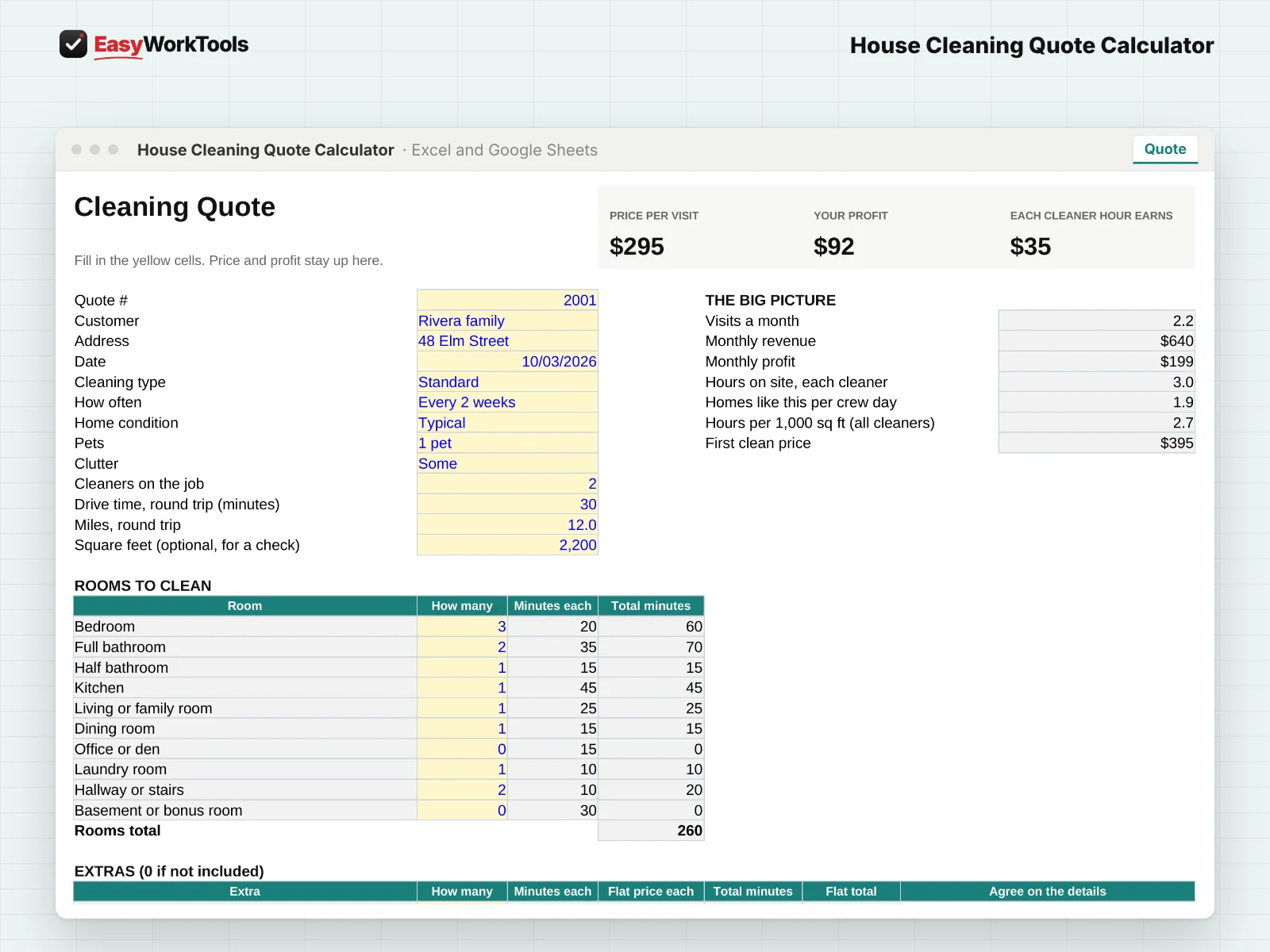
Task: Click the Each cleaner hour earns value $35
Action: [x=1030, y=247]
